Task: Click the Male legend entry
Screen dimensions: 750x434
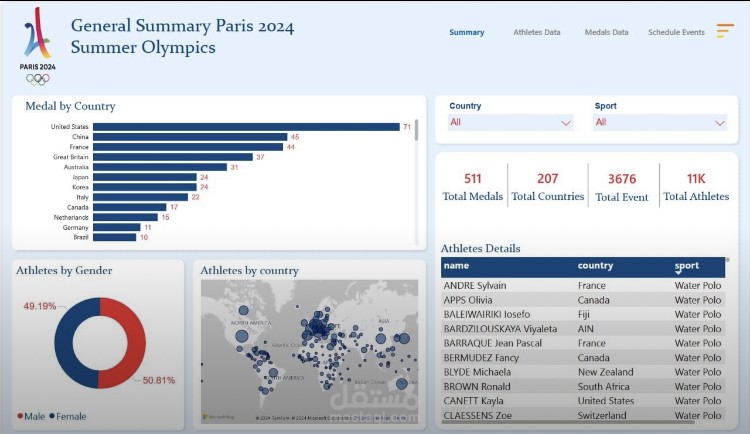Action: 31,416
